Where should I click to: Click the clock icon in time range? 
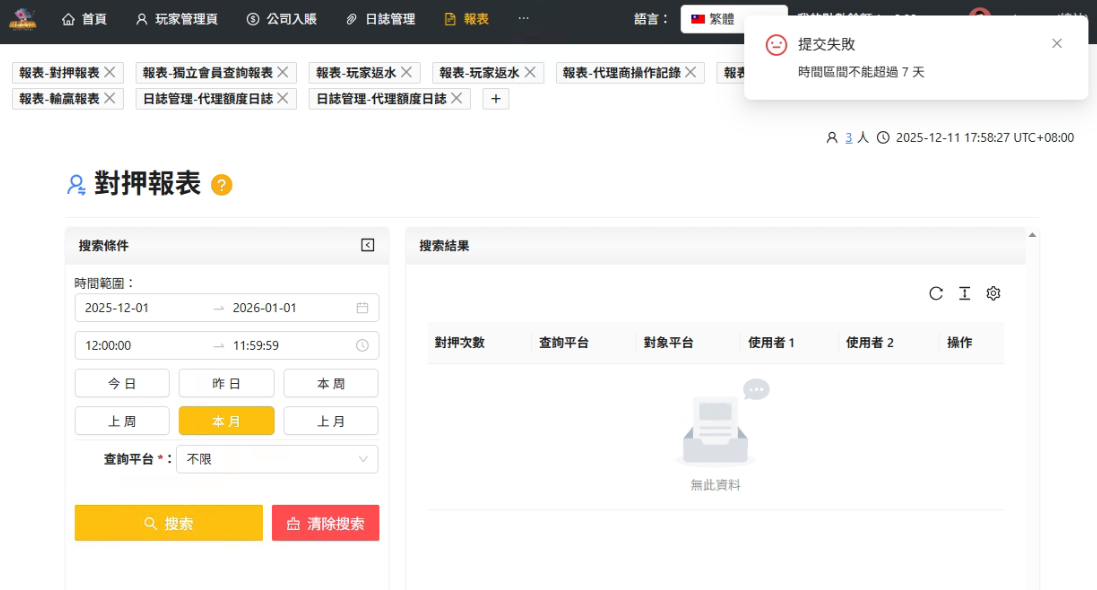click(x=362, y=346)
